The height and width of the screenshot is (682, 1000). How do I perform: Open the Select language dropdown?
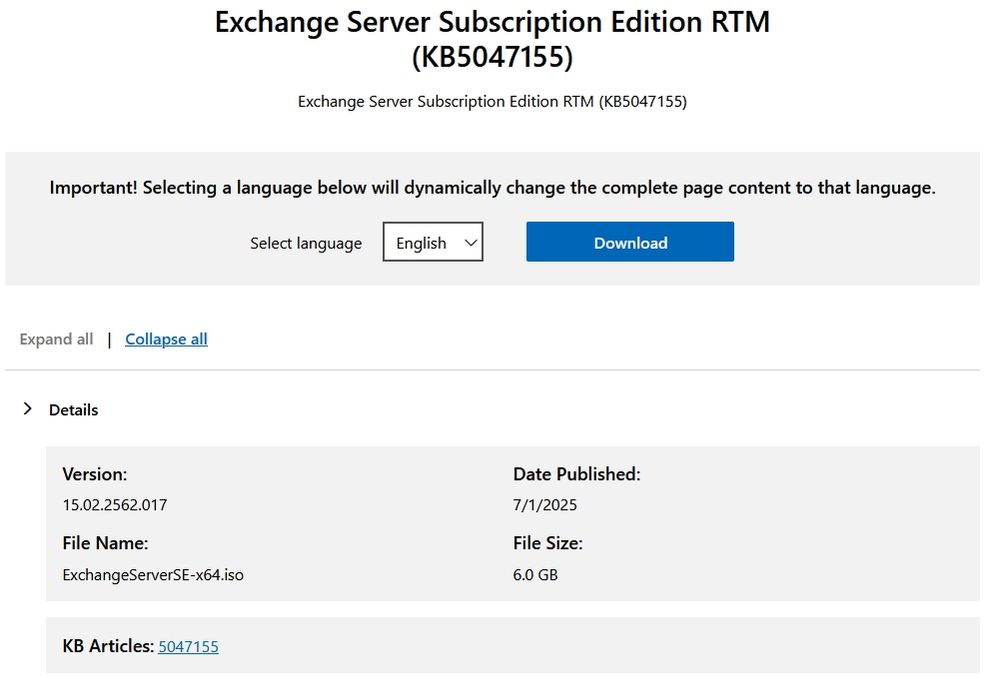tap(432, 242)
